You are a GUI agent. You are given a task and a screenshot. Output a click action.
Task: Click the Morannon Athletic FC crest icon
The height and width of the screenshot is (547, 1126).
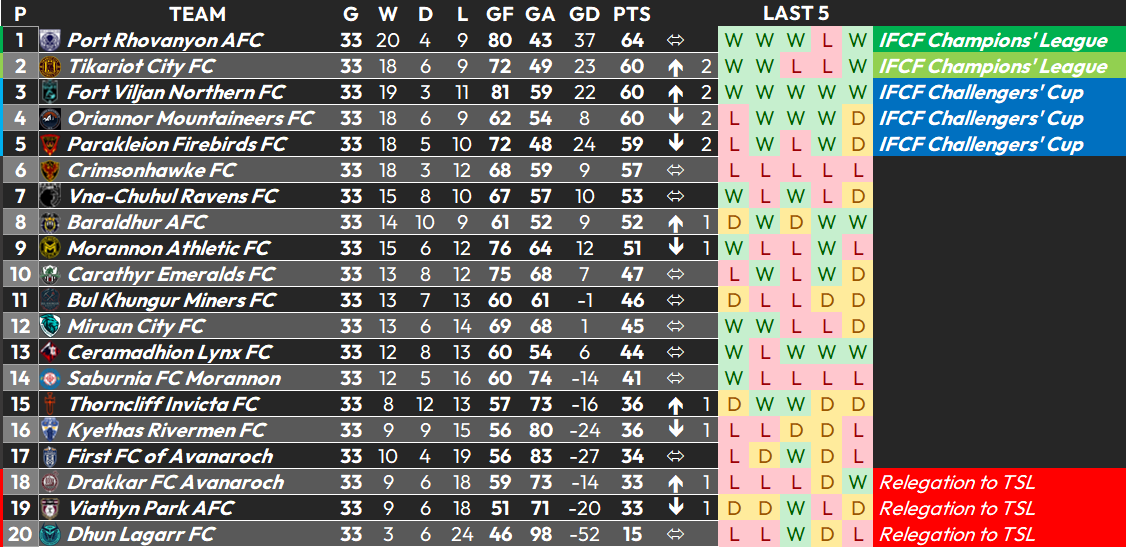click(x=50, y=248)
